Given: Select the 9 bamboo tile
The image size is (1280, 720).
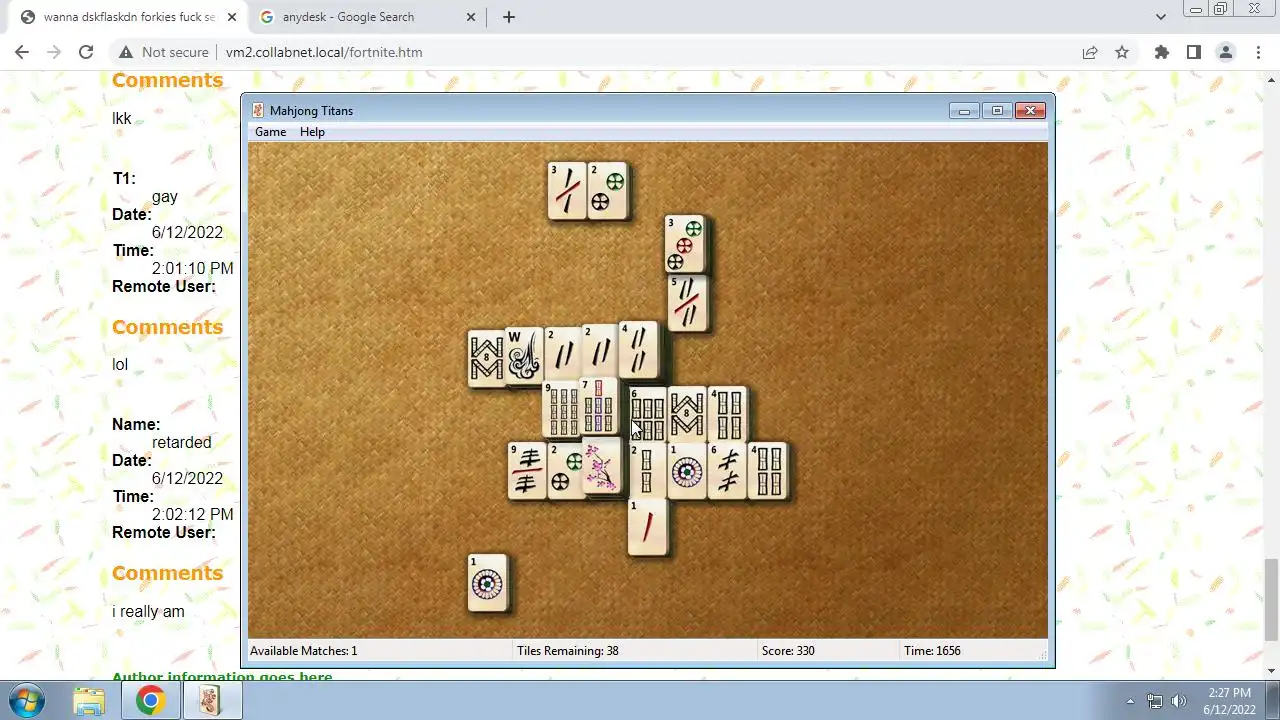Looking at the screenshot, I should [561, 409].
